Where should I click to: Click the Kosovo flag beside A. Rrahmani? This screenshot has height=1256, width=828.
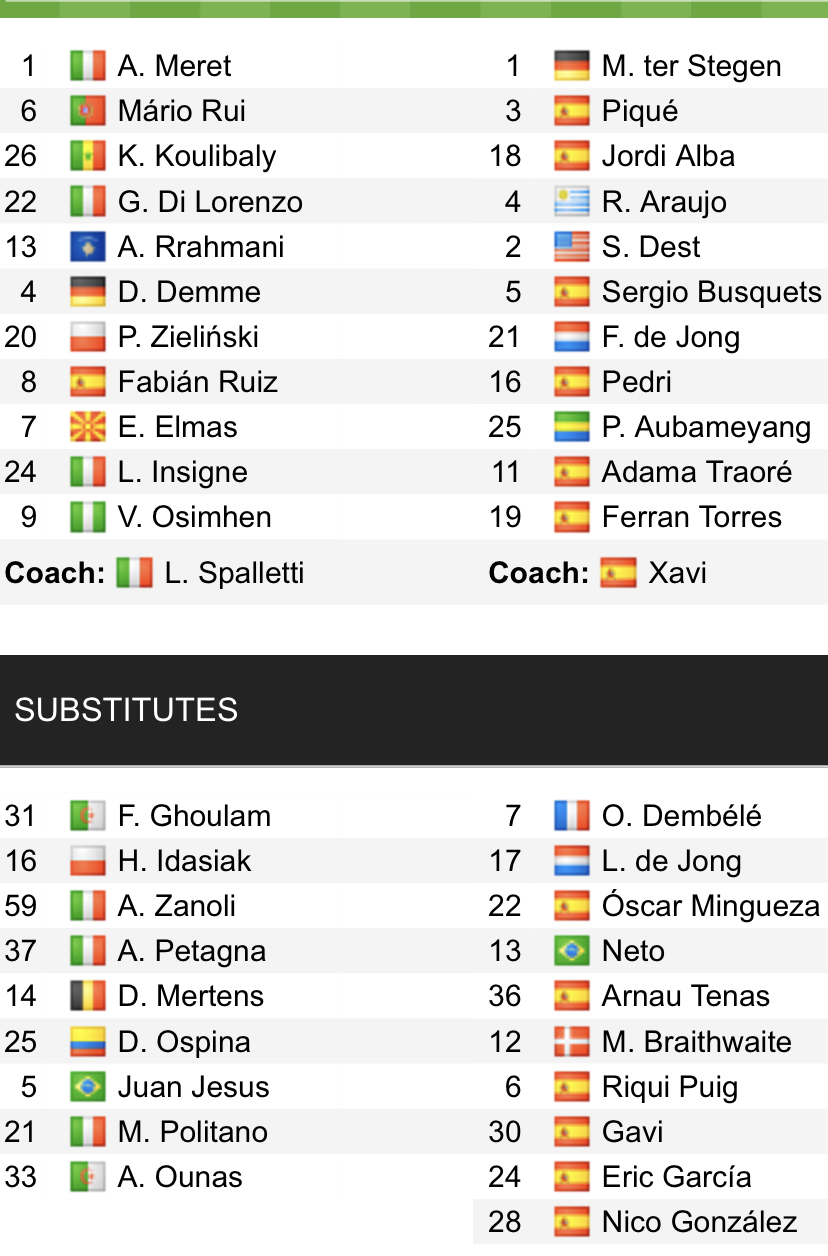pos(88,247)
